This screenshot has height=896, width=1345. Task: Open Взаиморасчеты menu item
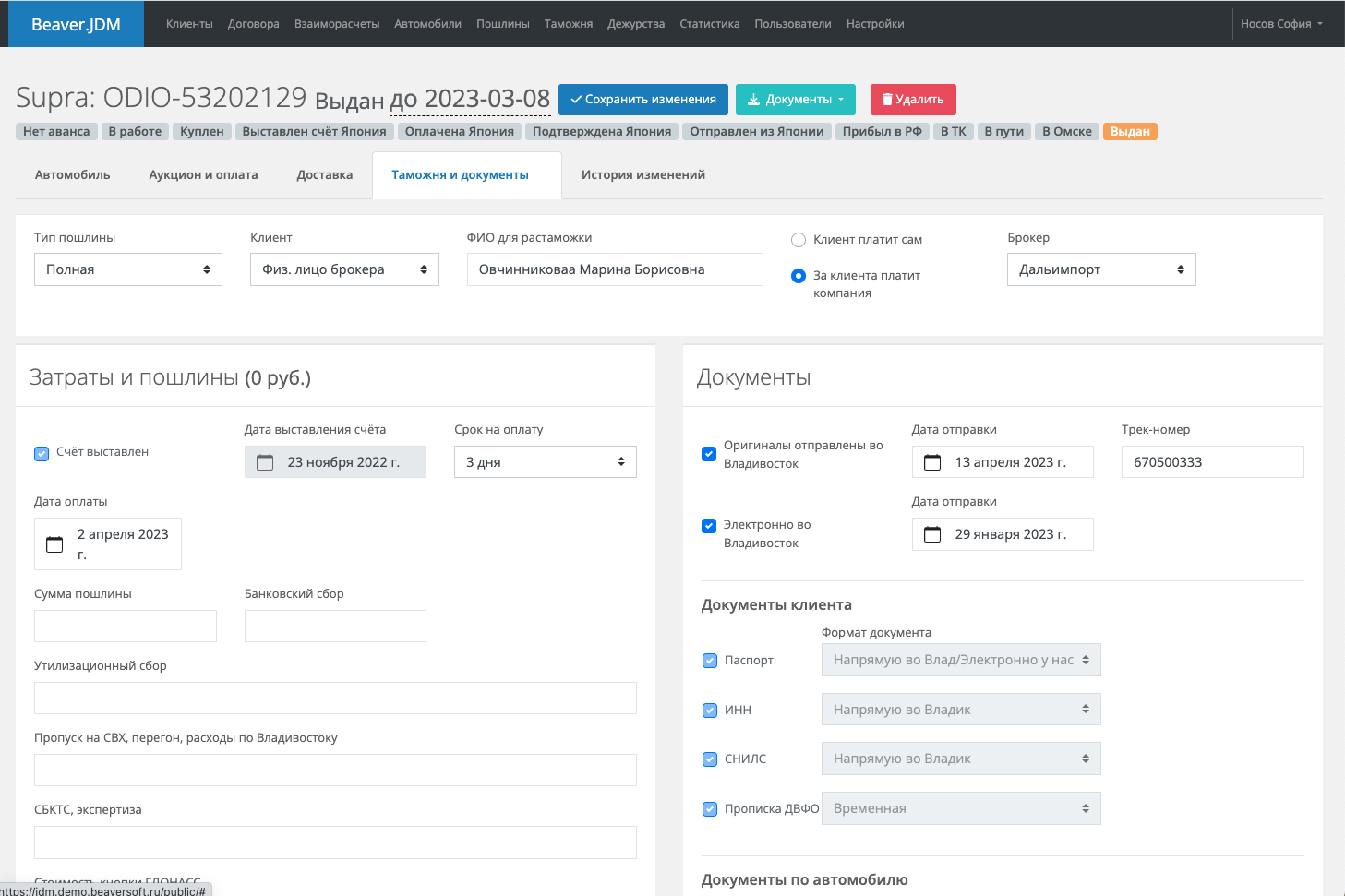point(337,24)
